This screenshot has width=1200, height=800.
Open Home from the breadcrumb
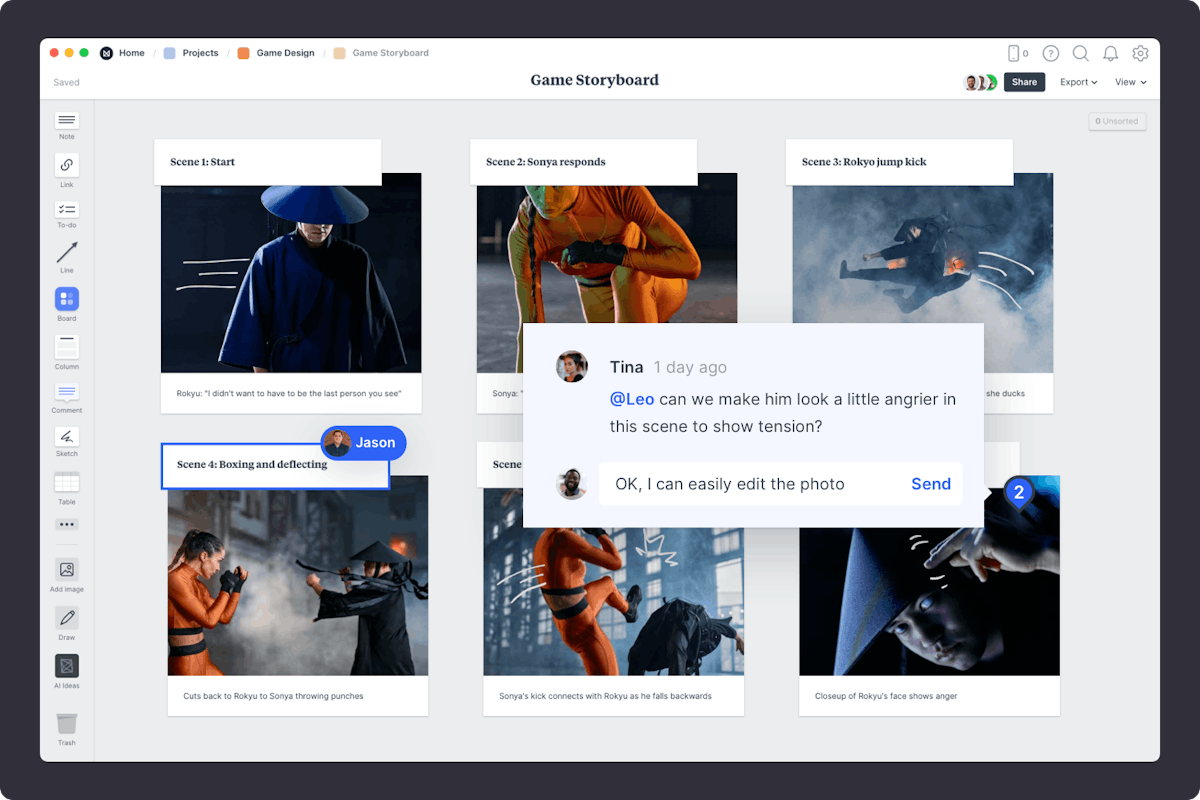point(131,52)
